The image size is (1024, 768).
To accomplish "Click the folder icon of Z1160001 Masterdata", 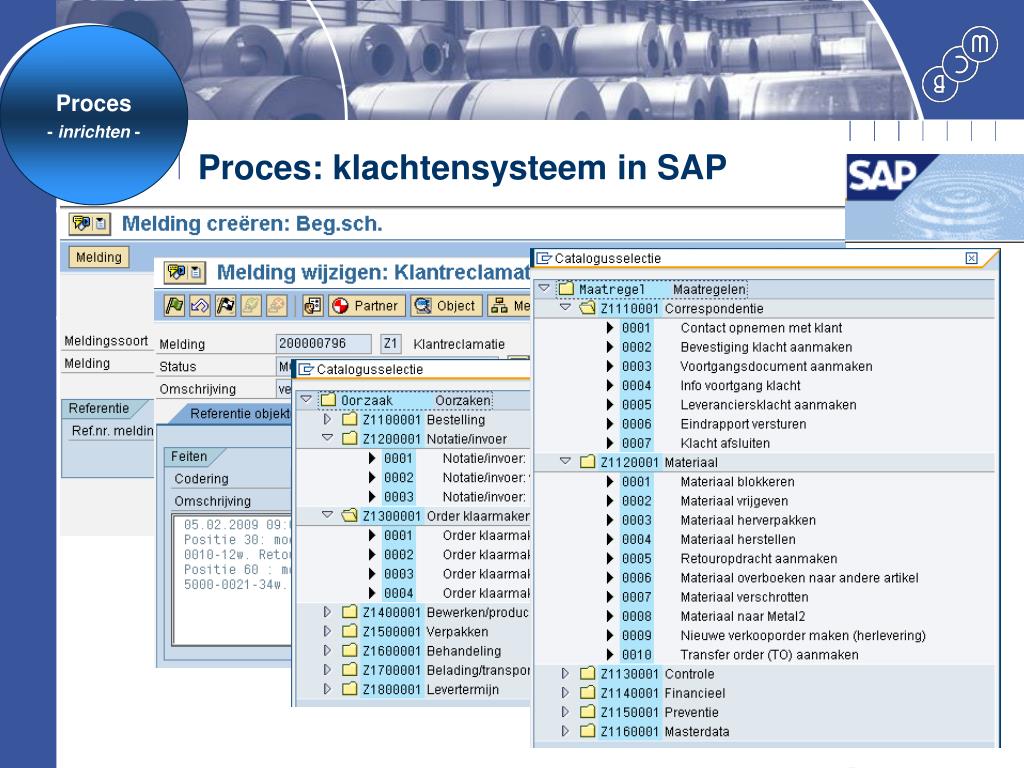I will click(587, 731).
